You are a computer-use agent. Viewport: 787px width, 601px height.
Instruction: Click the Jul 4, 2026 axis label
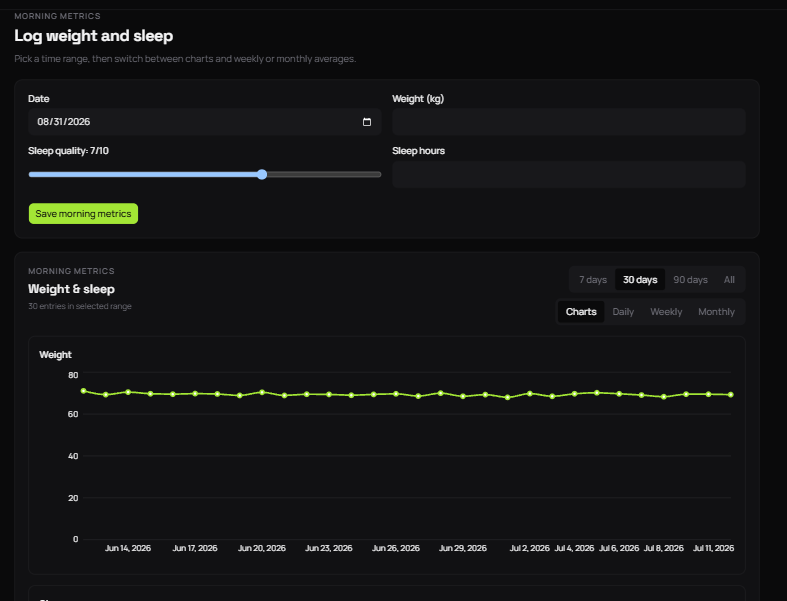574,548
